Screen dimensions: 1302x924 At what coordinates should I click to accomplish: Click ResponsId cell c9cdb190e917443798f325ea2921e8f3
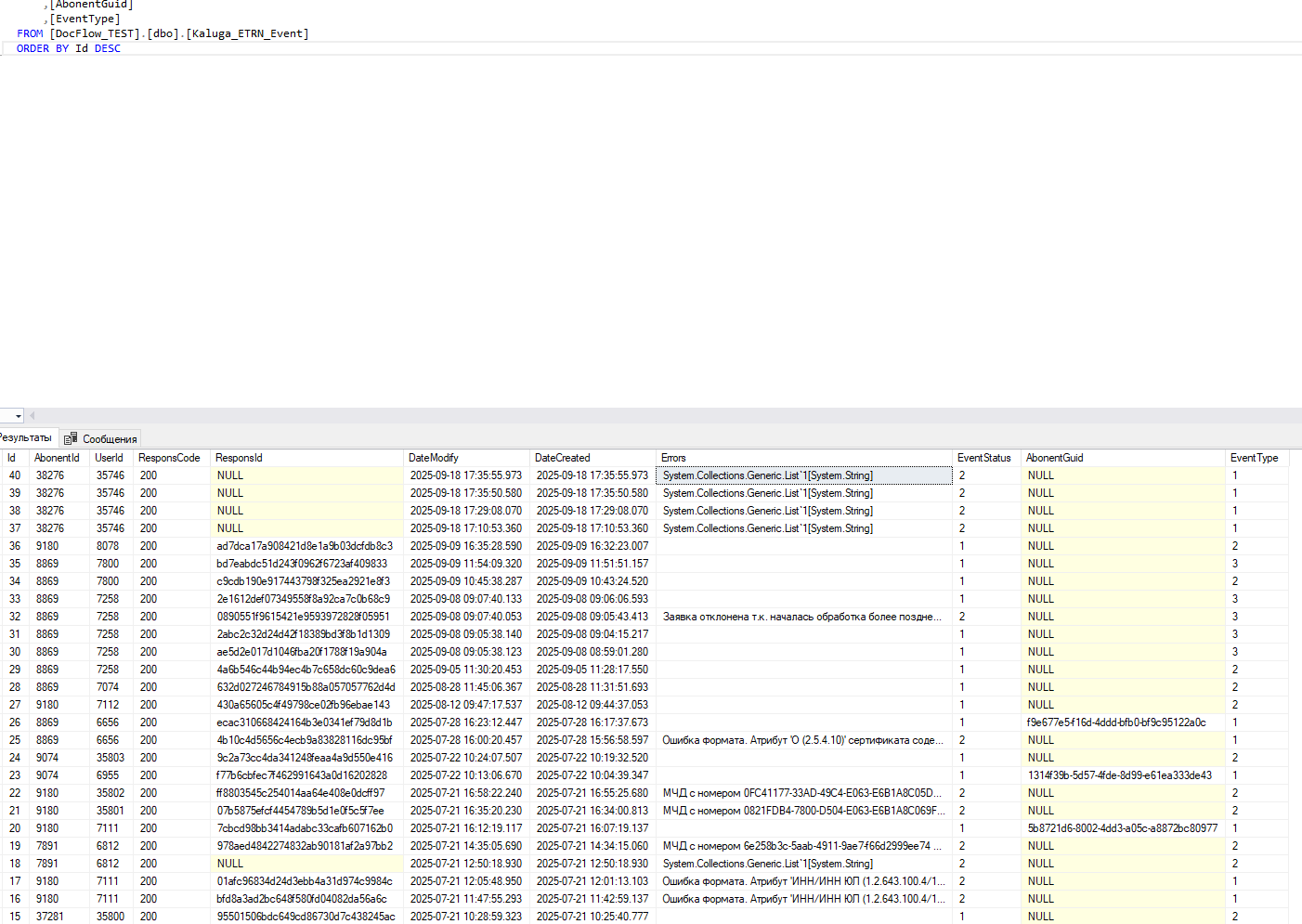306,581
